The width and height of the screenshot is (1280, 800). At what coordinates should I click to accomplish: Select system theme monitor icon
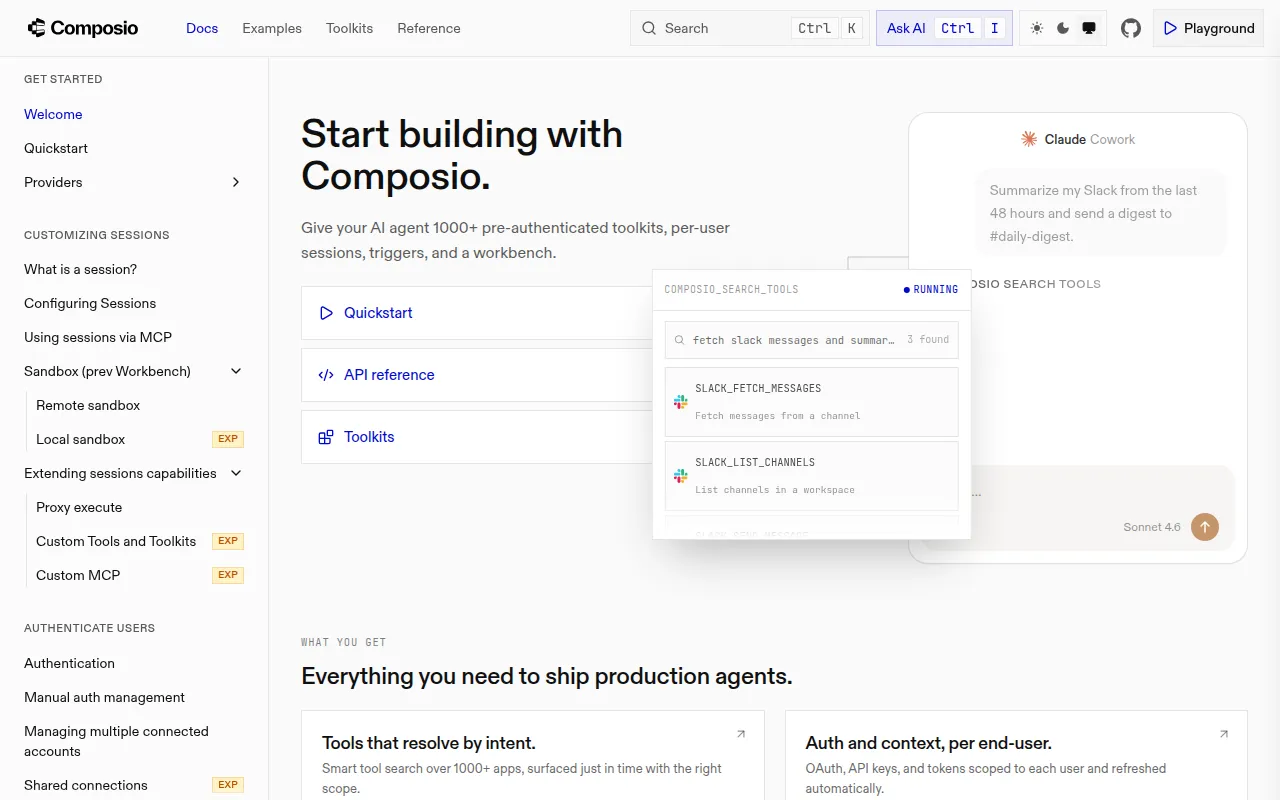[x=1089, y=28]
